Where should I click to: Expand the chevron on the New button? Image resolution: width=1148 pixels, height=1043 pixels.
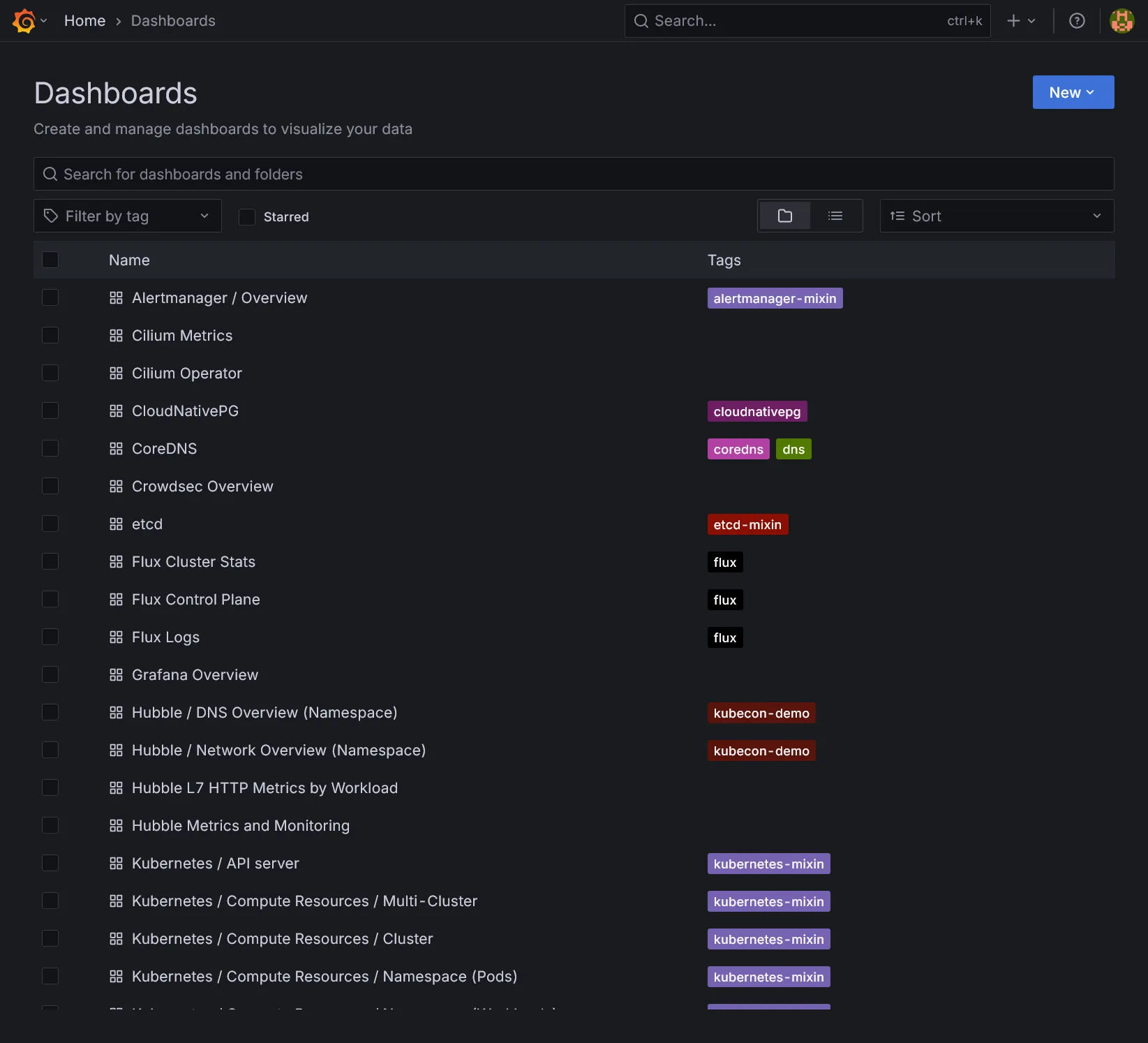[x=1092, y=92]
